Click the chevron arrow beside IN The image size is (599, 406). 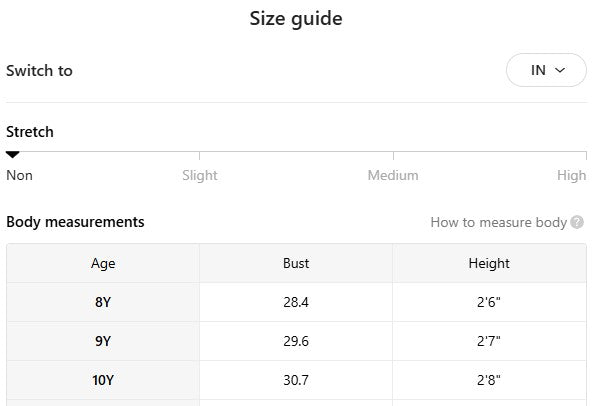pyautogui.click(x=560, y=70)
